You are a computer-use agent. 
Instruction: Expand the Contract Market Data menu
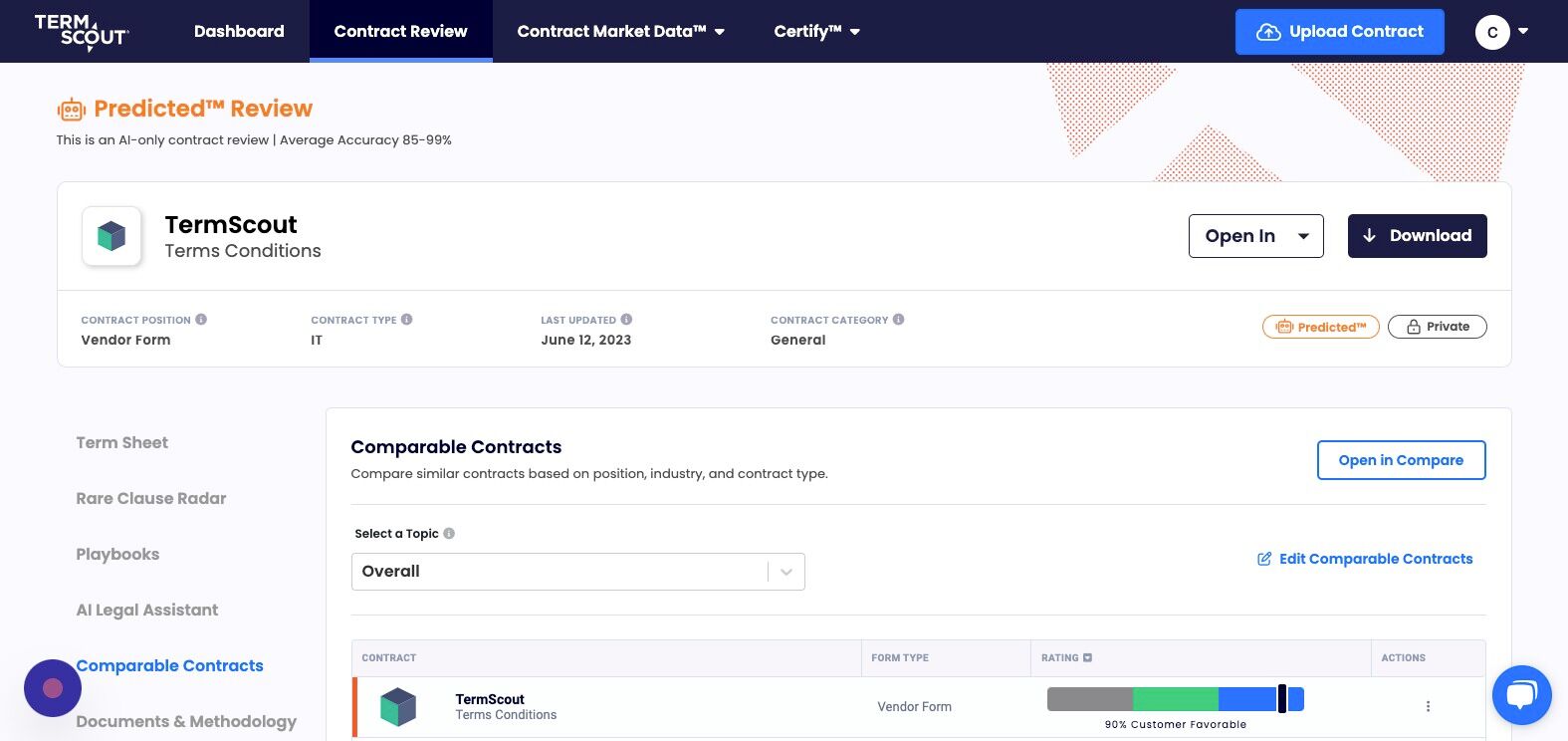(621, 31)
